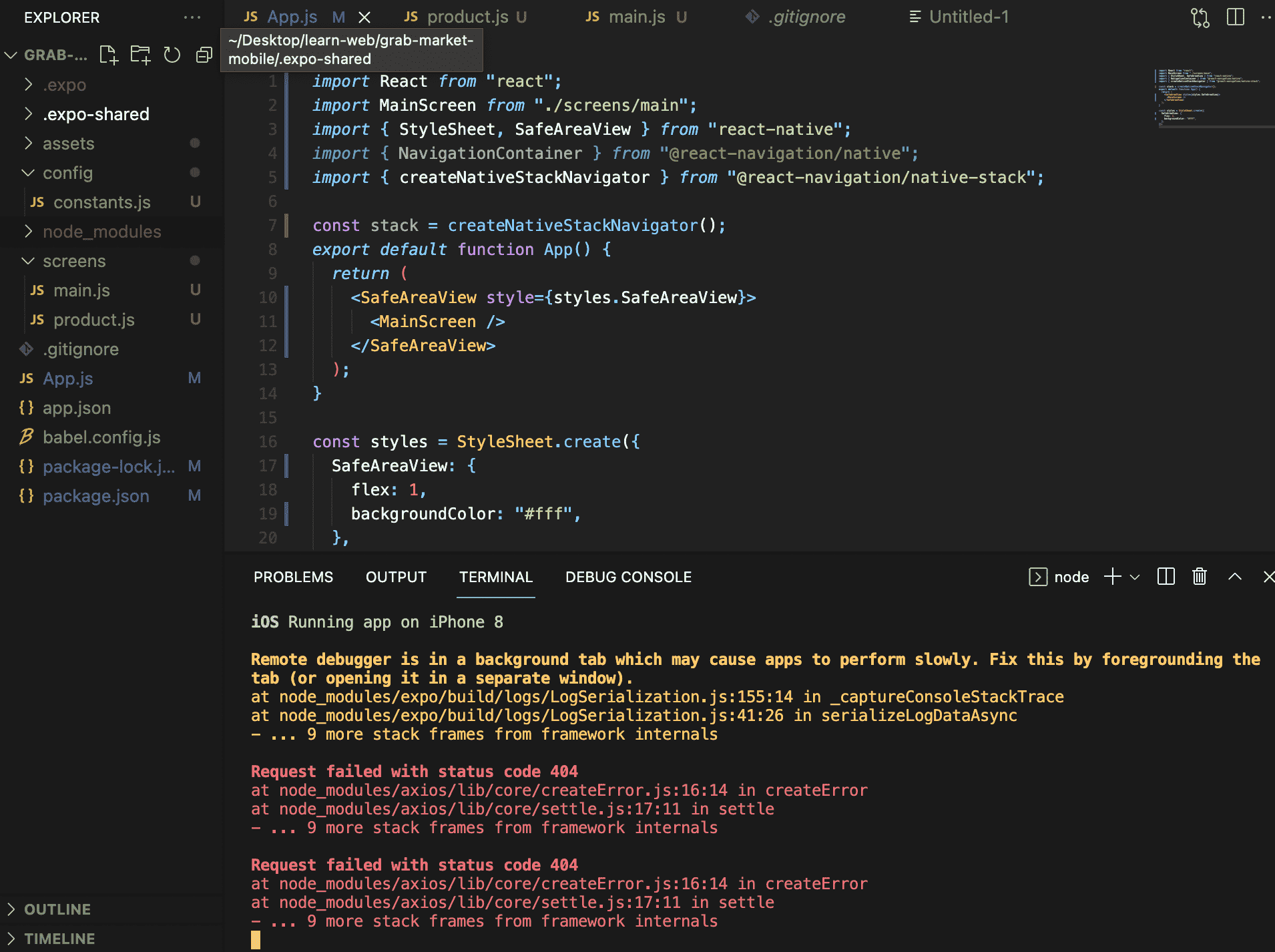
Task: Open the Untitled-1 editor tab
Action: pyautogui.click(x=959, y=17)
